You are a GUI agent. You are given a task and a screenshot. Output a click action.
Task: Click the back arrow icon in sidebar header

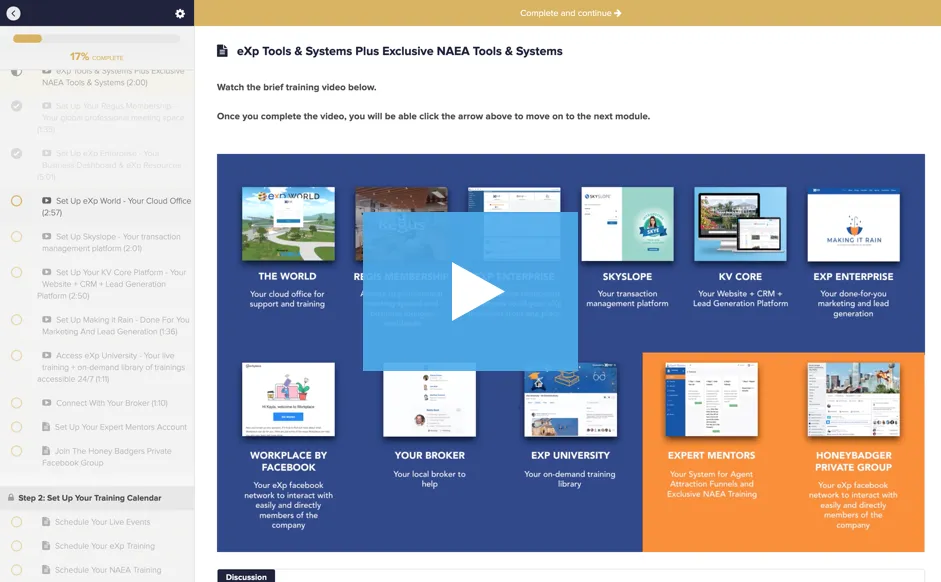pos(13,13)
